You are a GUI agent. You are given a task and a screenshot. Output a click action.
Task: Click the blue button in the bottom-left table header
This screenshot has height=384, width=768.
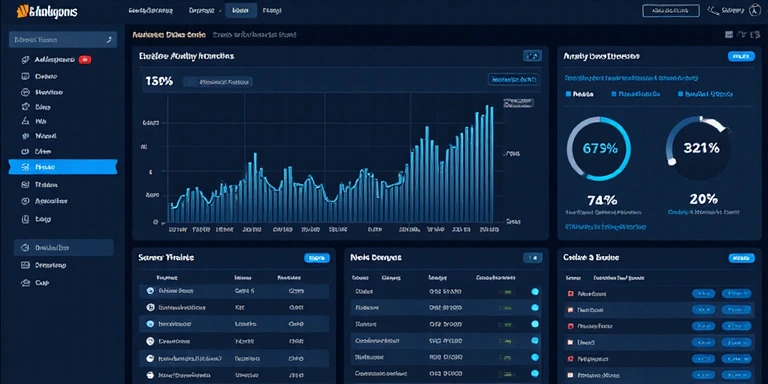click(x=317, y=258)
